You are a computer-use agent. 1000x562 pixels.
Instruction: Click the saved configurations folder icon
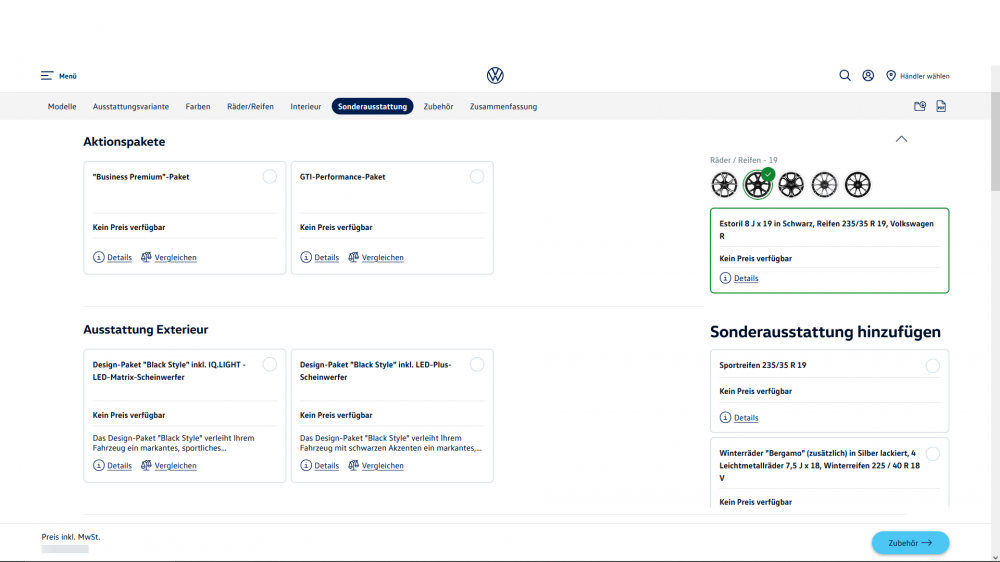920,107
